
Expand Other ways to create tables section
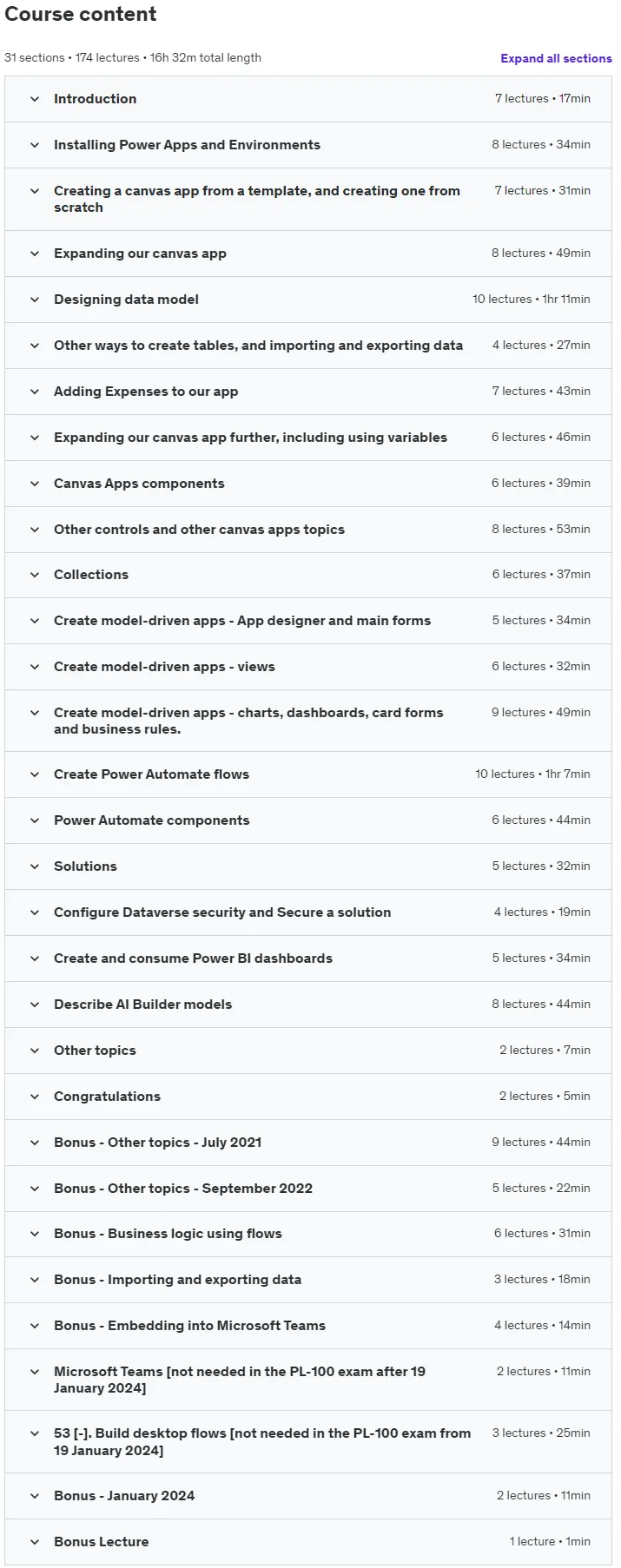[258, 346]
